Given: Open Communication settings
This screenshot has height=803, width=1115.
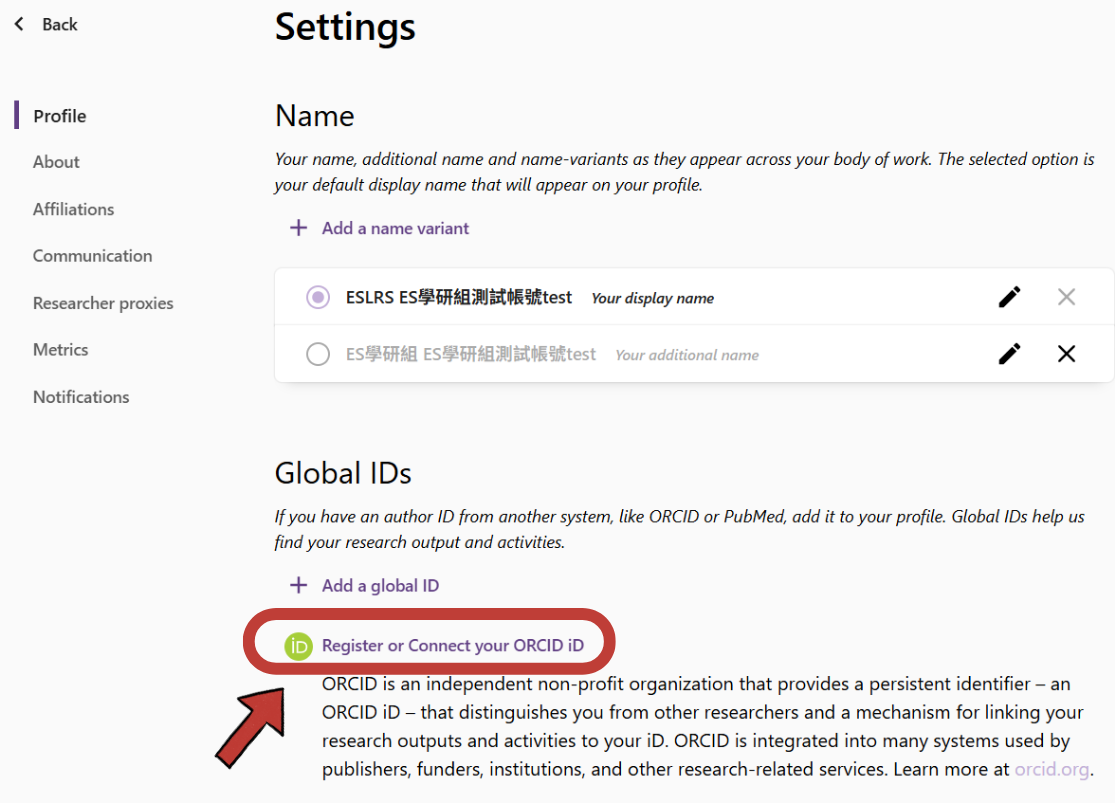Looking at the screenshot, I should pyautogui.click(x=92, y=256).
